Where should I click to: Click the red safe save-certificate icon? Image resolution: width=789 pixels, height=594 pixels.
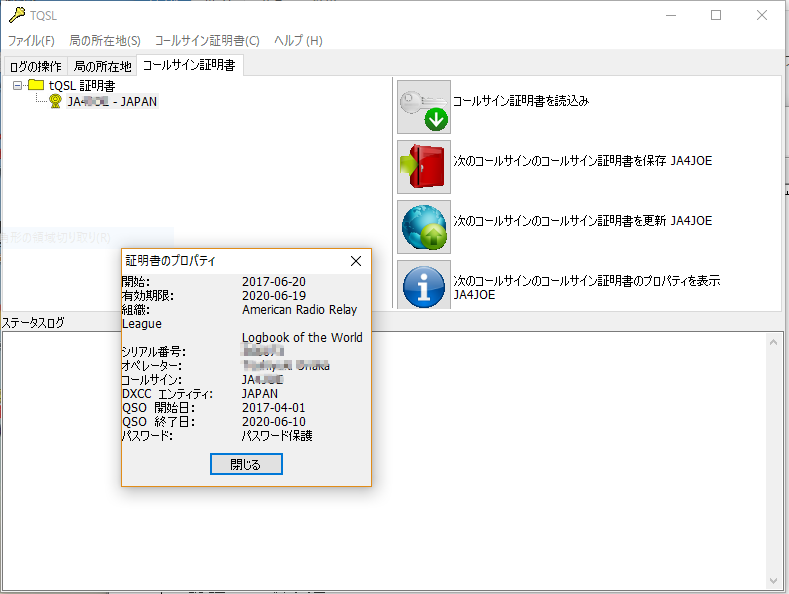click(x=424, y=167)
